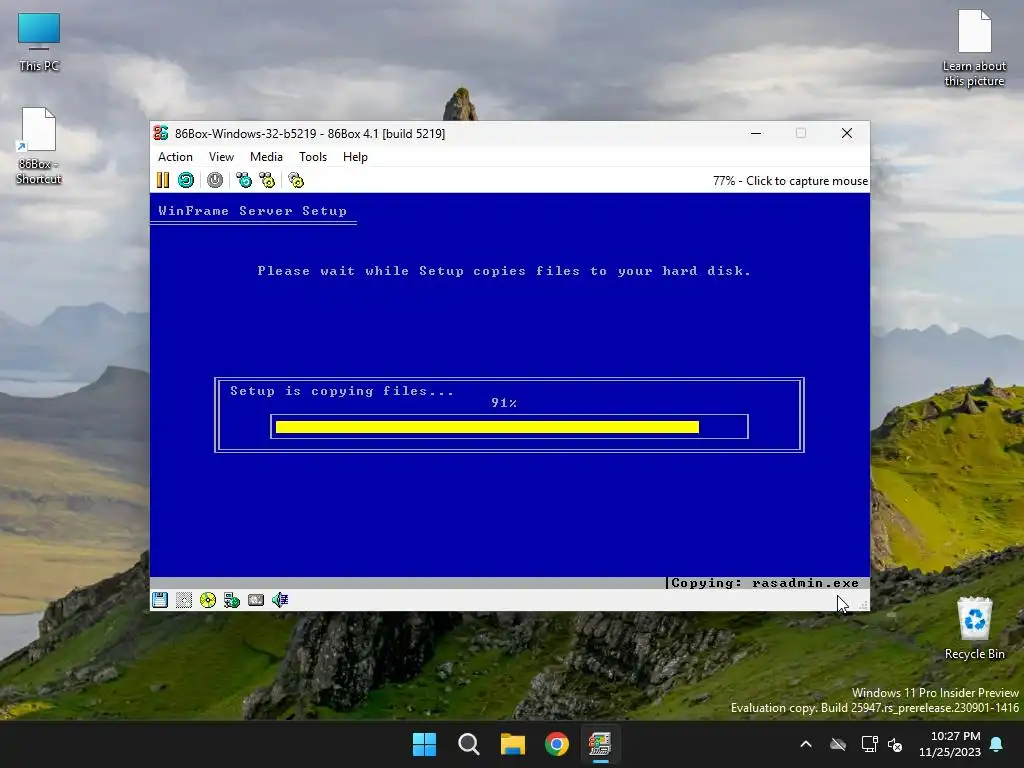Click the OneDrive cloud tray icon
This screenshot has width=1024, height=768.
point(838,744)
